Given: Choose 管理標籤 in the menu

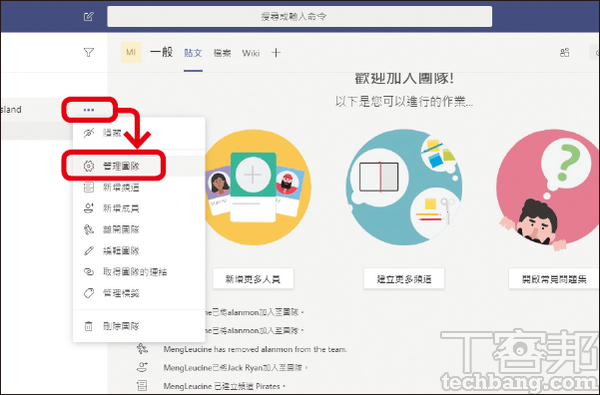Looking at the screenshot, I should (x=139, y=293).
